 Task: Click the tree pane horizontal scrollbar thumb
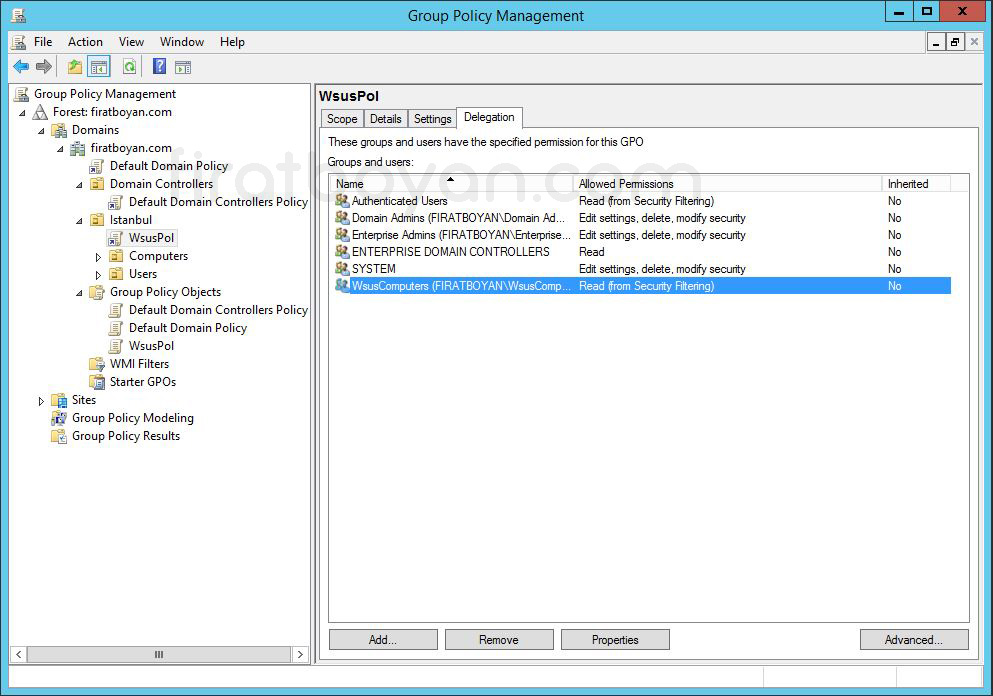(159, 654)
